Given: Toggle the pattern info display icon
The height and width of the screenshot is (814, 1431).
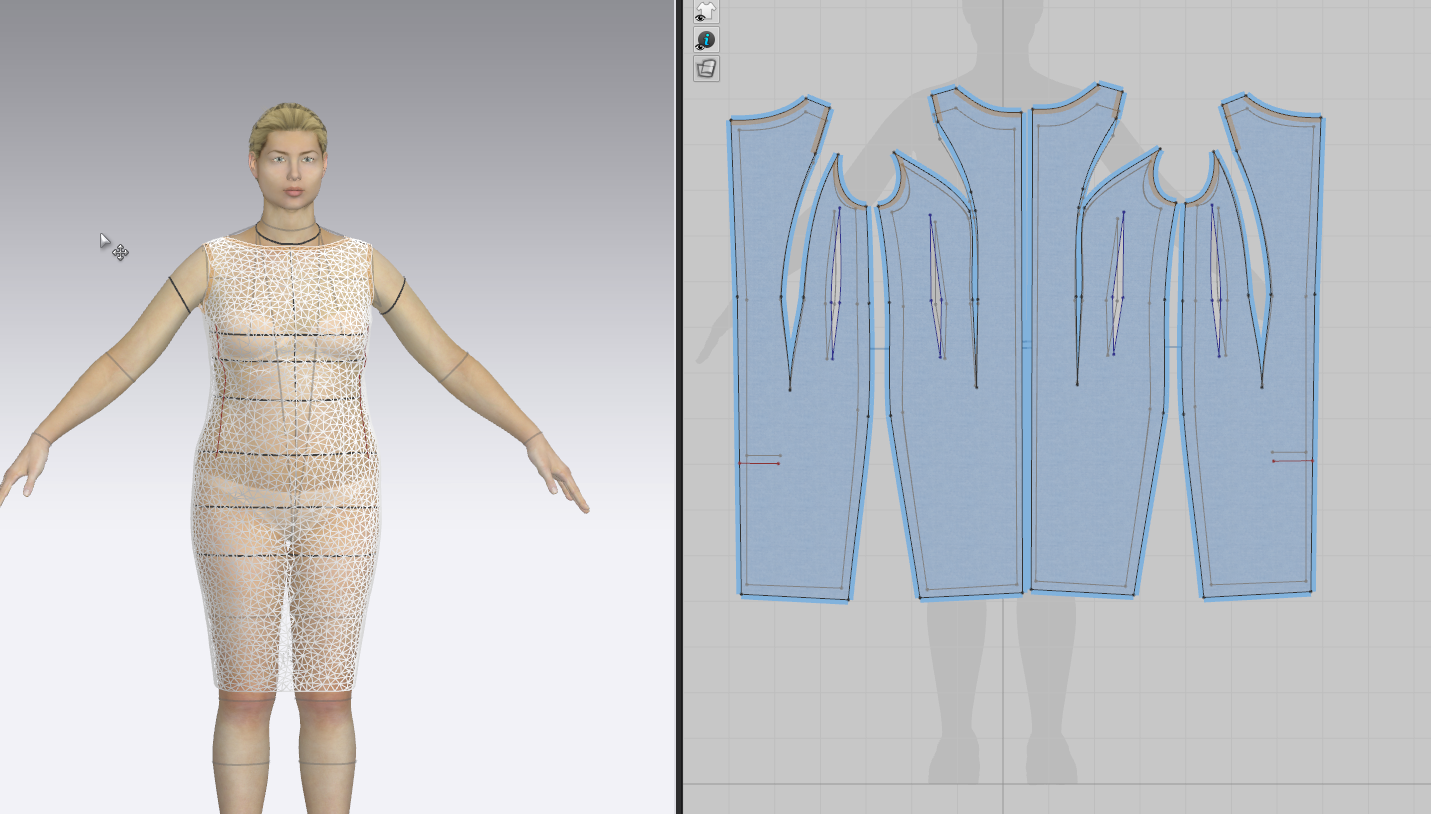Looking at the screenshot, I should point(706,41).
